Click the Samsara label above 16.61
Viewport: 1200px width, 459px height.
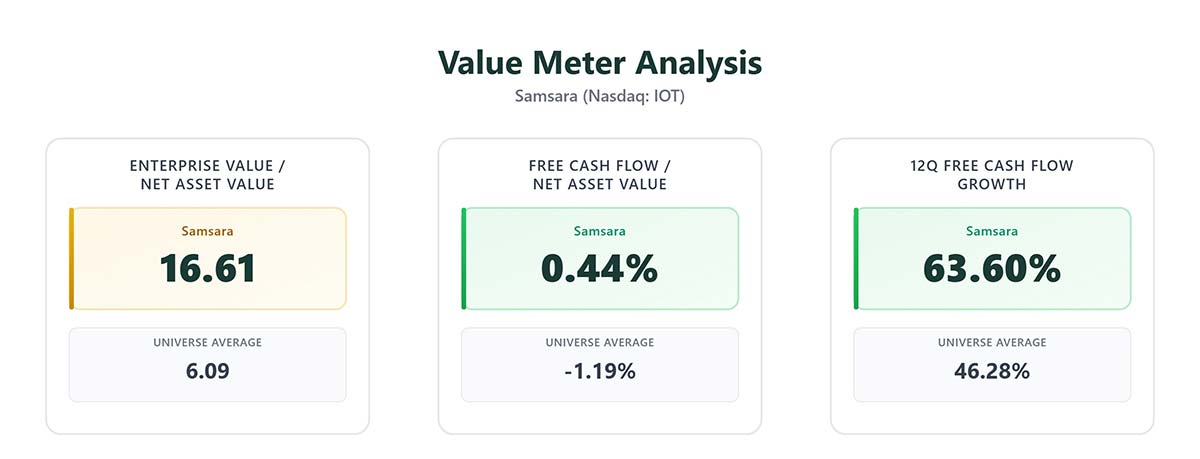[208, 231]
